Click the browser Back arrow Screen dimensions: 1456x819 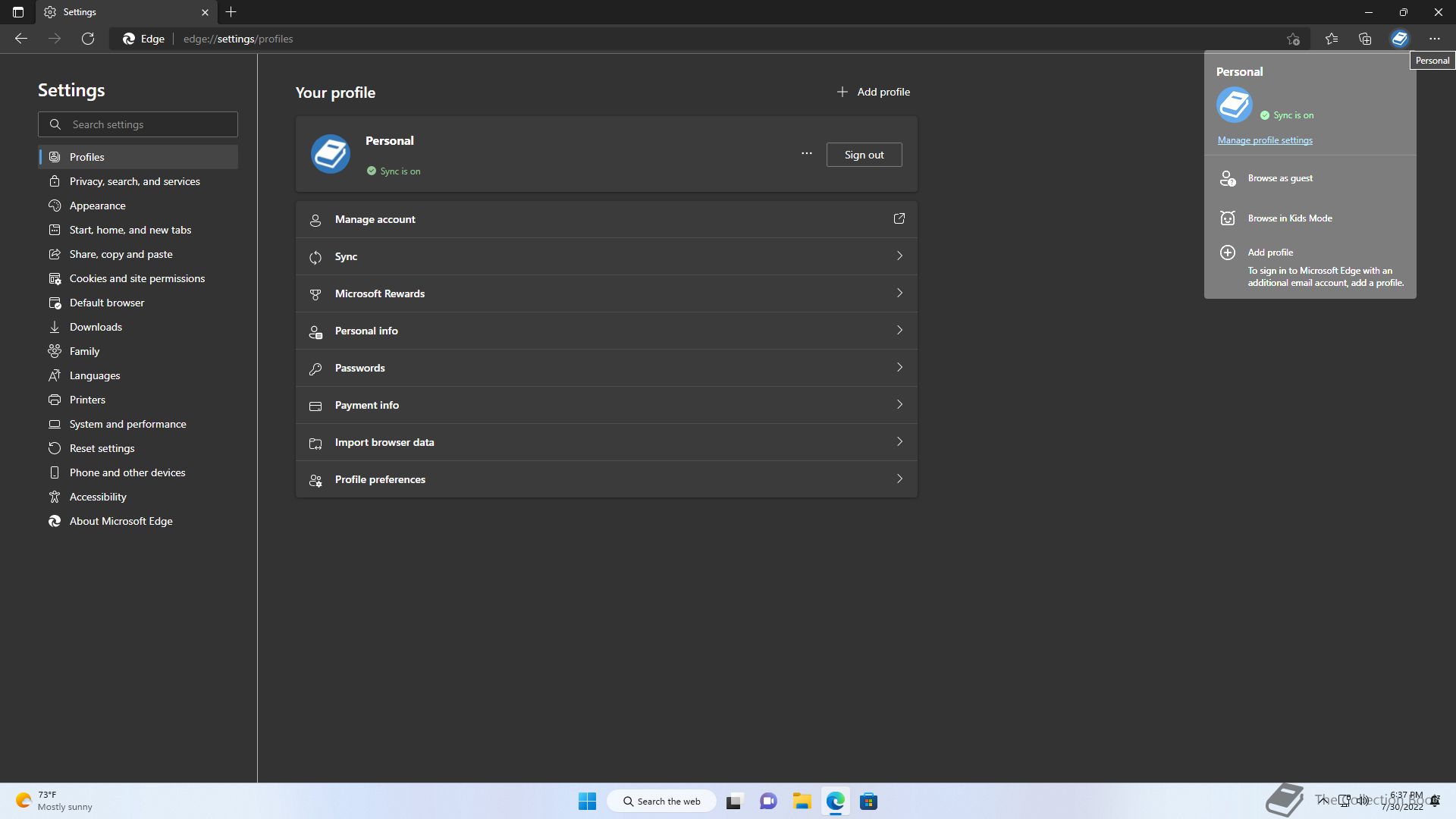pos(21,39)
